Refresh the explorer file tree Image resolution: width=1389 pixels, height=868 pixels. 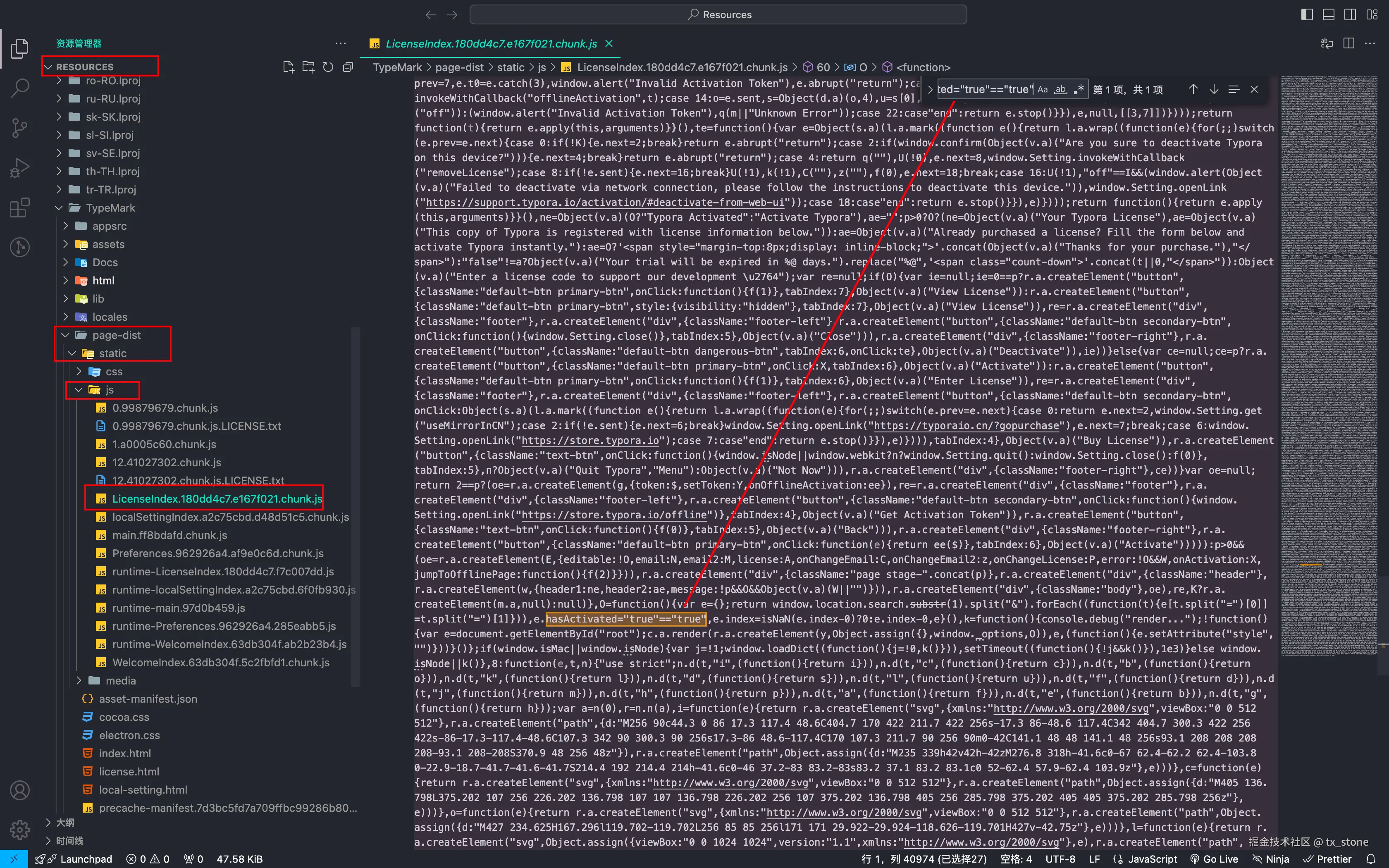tap(328, 67)
